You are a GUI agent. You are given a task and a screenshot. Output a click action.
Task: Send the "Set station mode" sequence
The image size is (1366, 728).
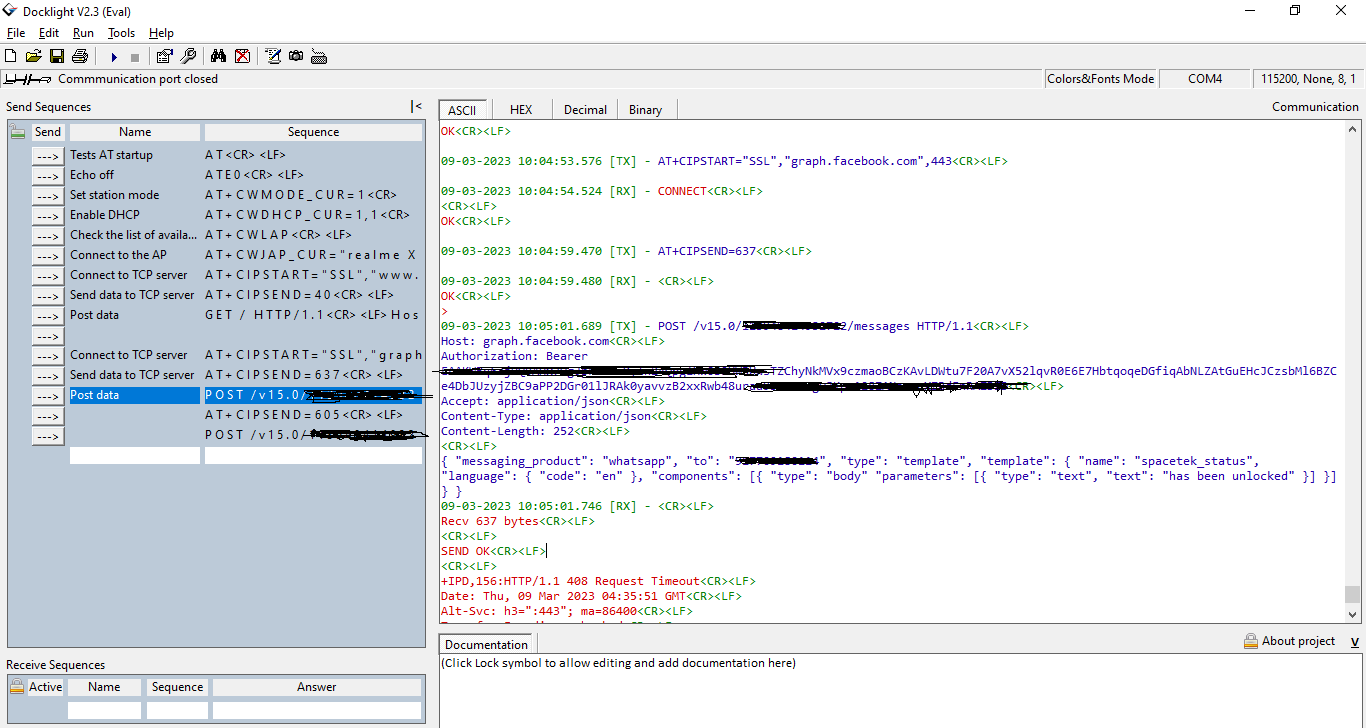(47, 195)
